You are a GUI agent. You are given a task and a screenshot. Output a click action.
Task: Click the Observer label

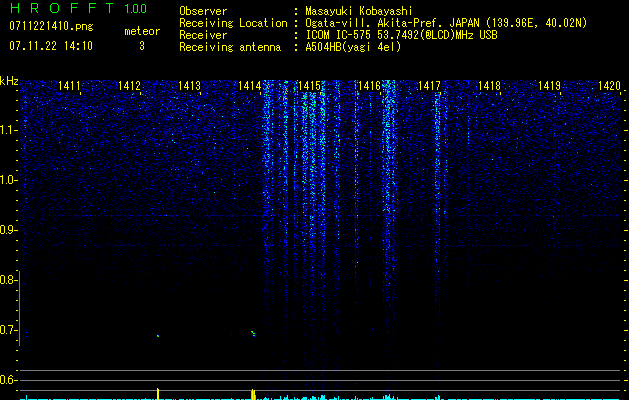[x=203, y=11]
